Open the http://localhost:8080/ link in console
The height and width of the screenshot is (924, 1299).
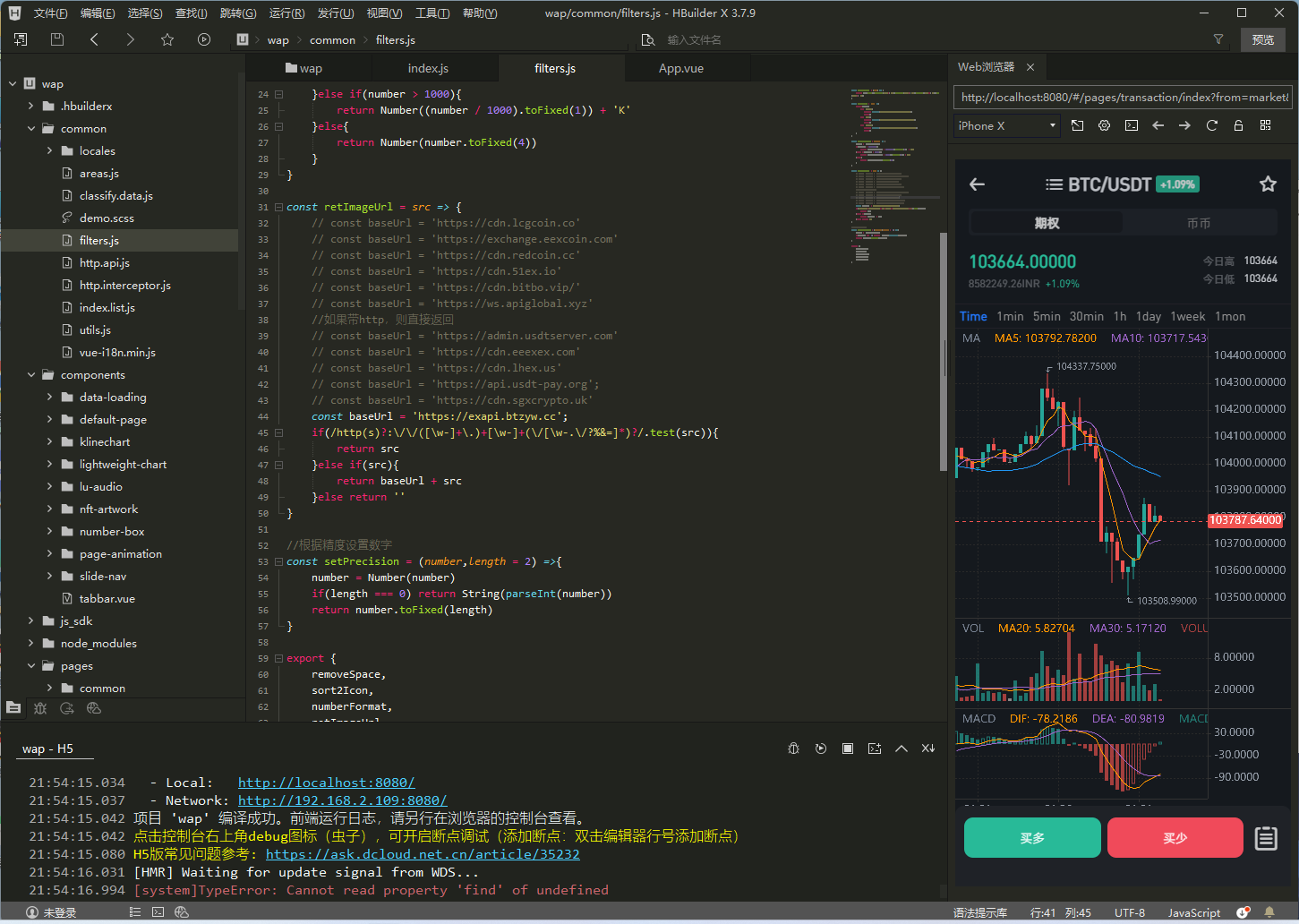pos(326,783)
